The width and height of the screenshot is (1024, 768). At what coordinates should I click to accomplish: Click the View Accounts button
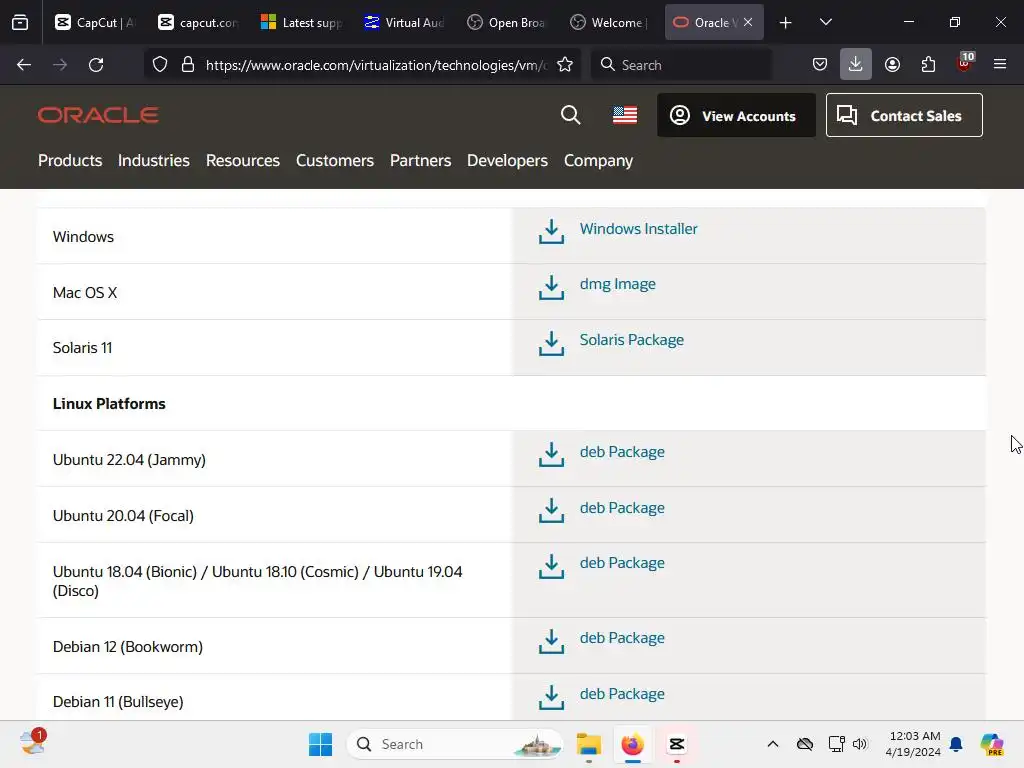pos(736,115)
